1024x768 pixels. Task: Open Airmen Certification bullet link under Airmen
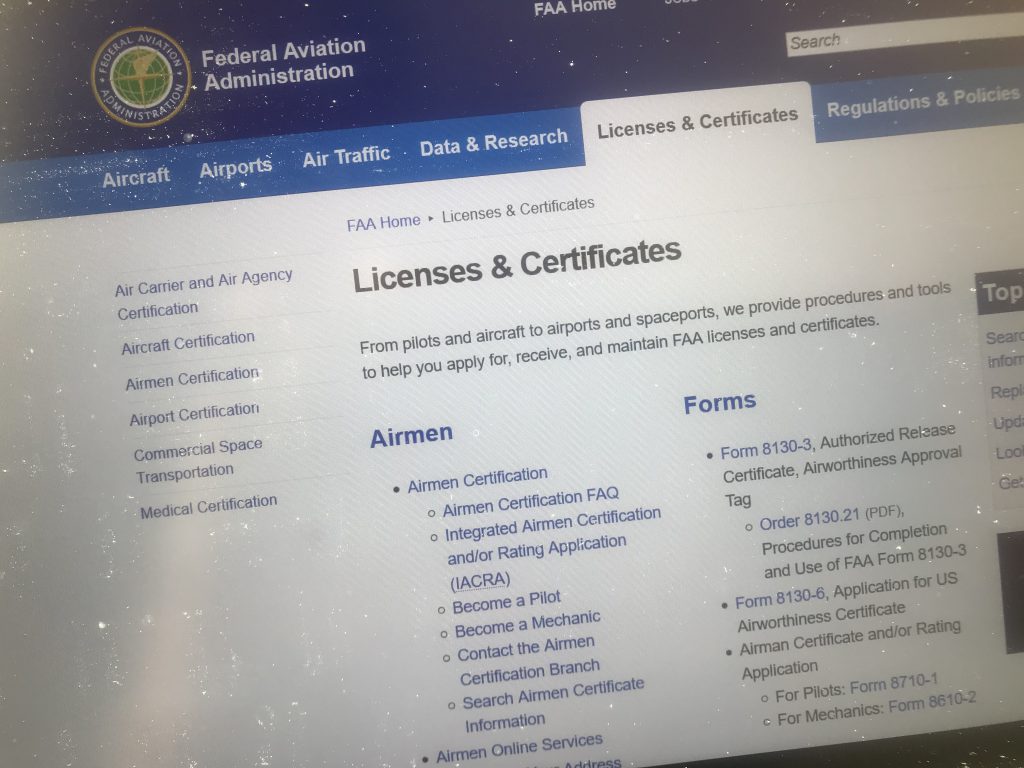(x=477, y=480)
